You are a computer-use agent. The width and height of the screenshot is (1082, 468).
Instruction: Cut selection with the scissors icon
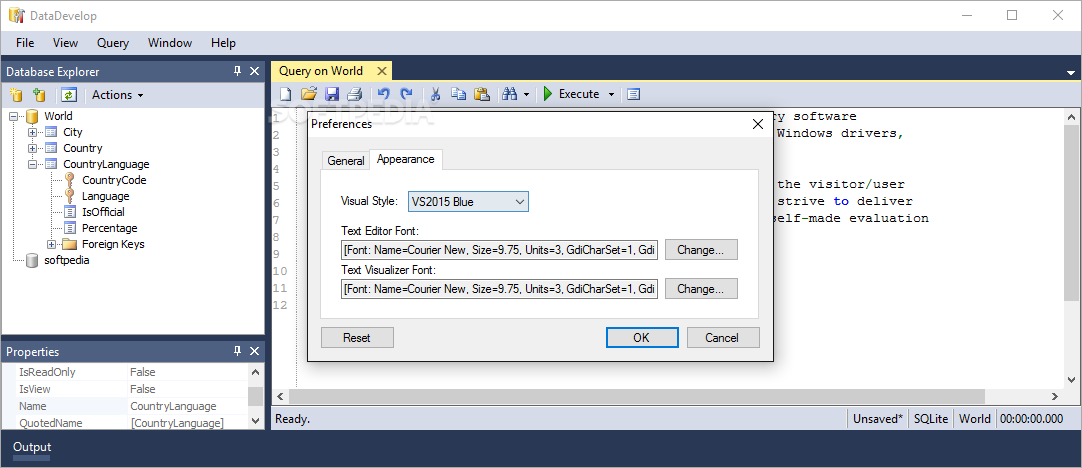click(x=435, y=94)
